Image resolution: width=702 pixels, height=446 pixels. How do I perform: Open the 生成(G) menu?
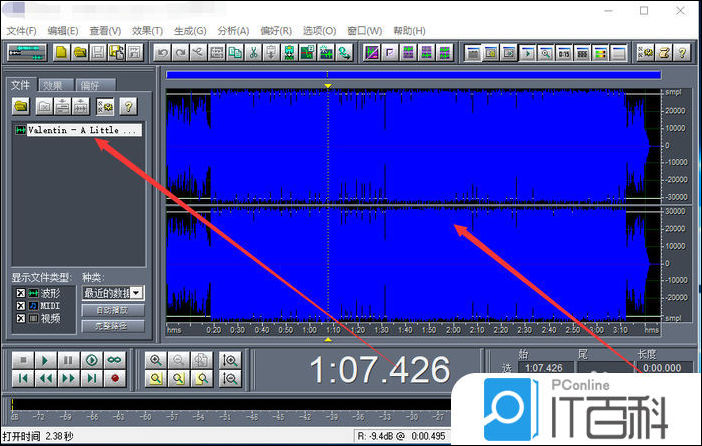pos(190,31)
